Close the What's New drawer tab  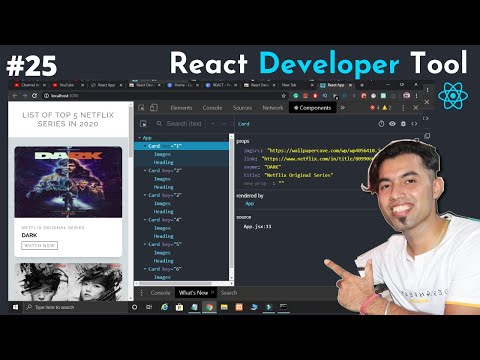[x=213, y=292]
